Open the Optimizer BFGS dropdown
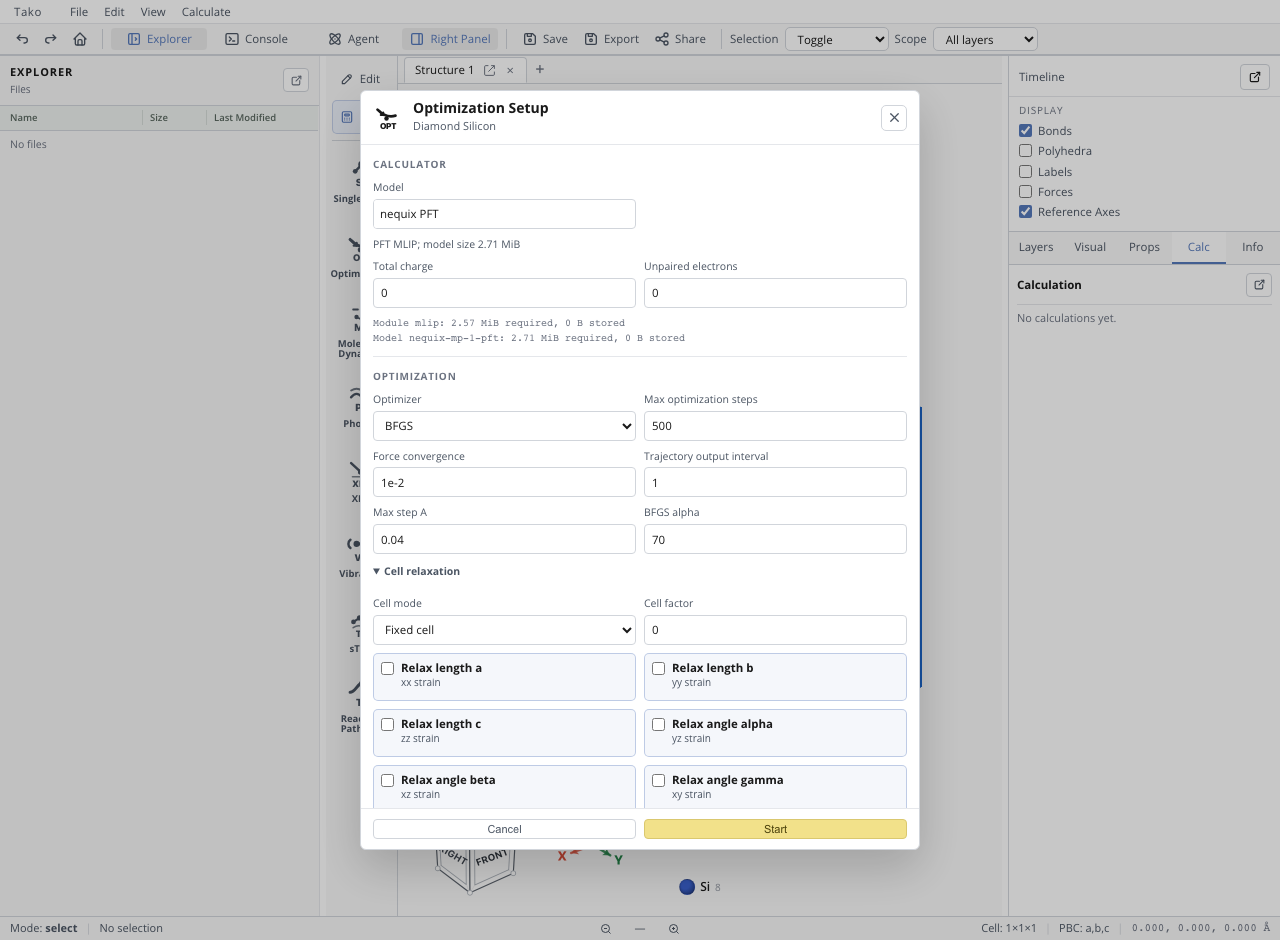Image resolution: width=1280 pixels, height=940 pixels. pyautogui.click(x=504, y=426)
